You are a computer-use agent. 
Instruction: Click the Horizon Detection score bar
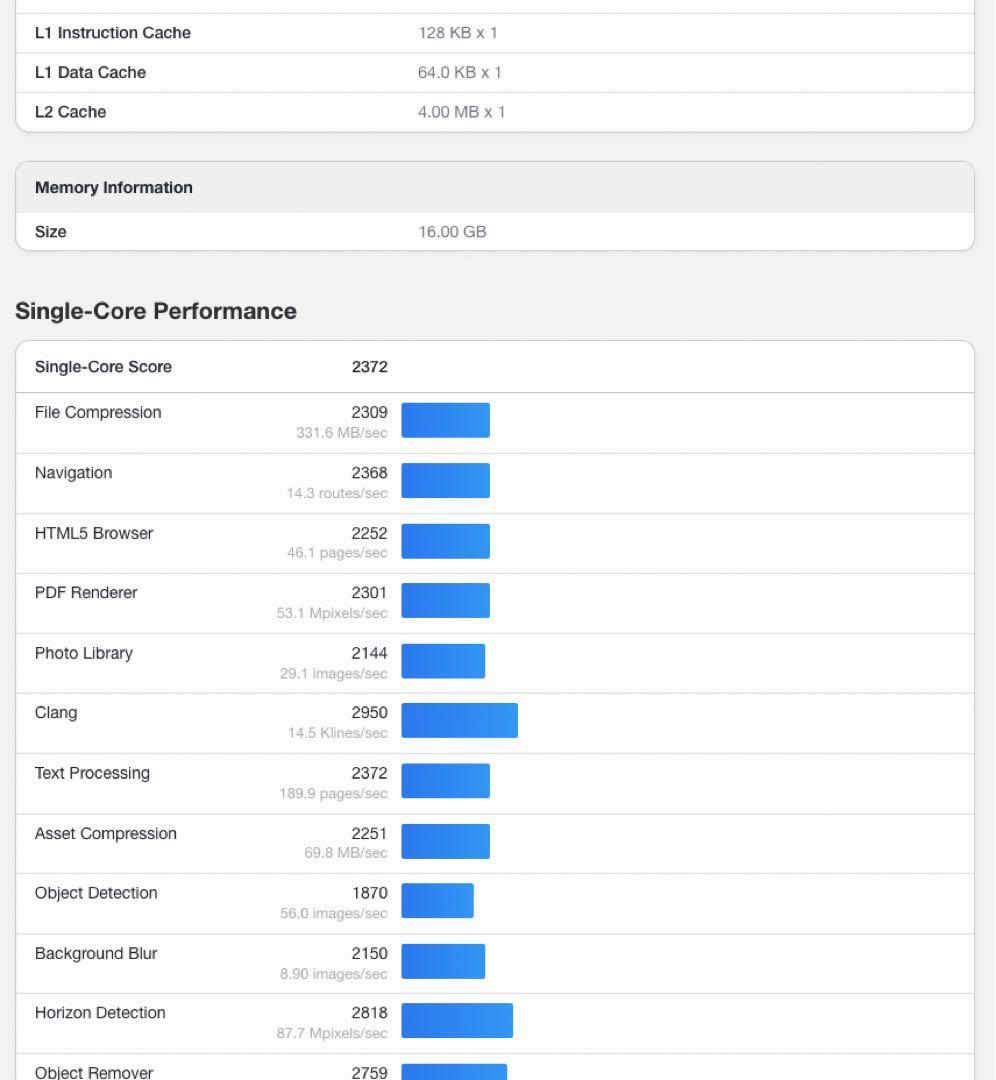[457, 1020]
